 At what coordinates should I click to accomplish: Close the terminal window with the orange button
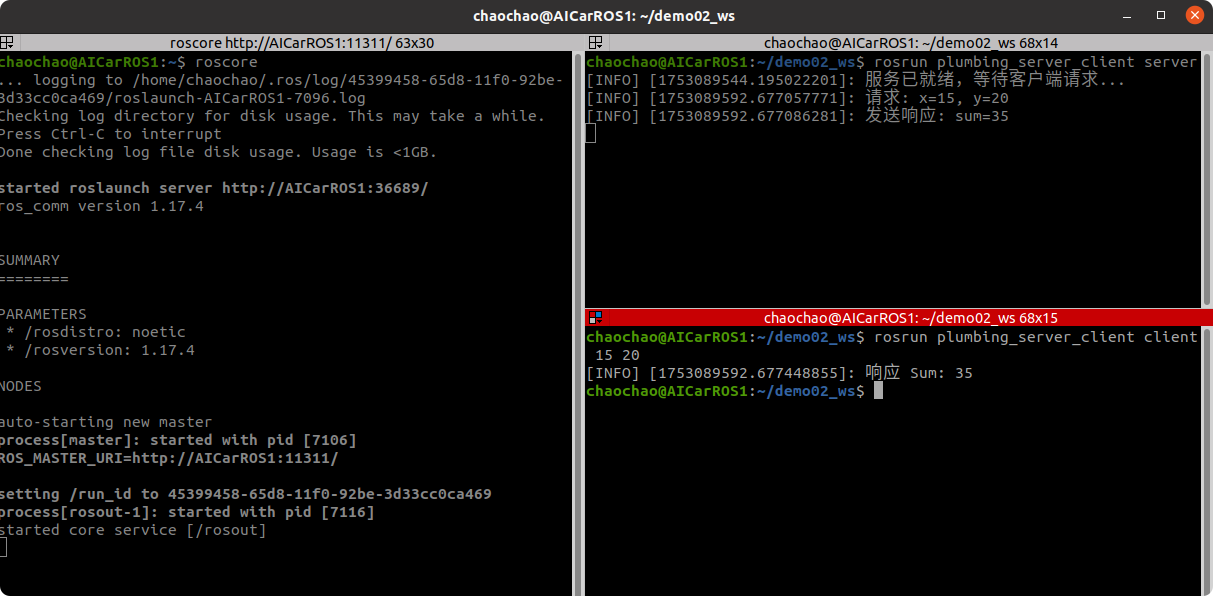(1193, 15)
